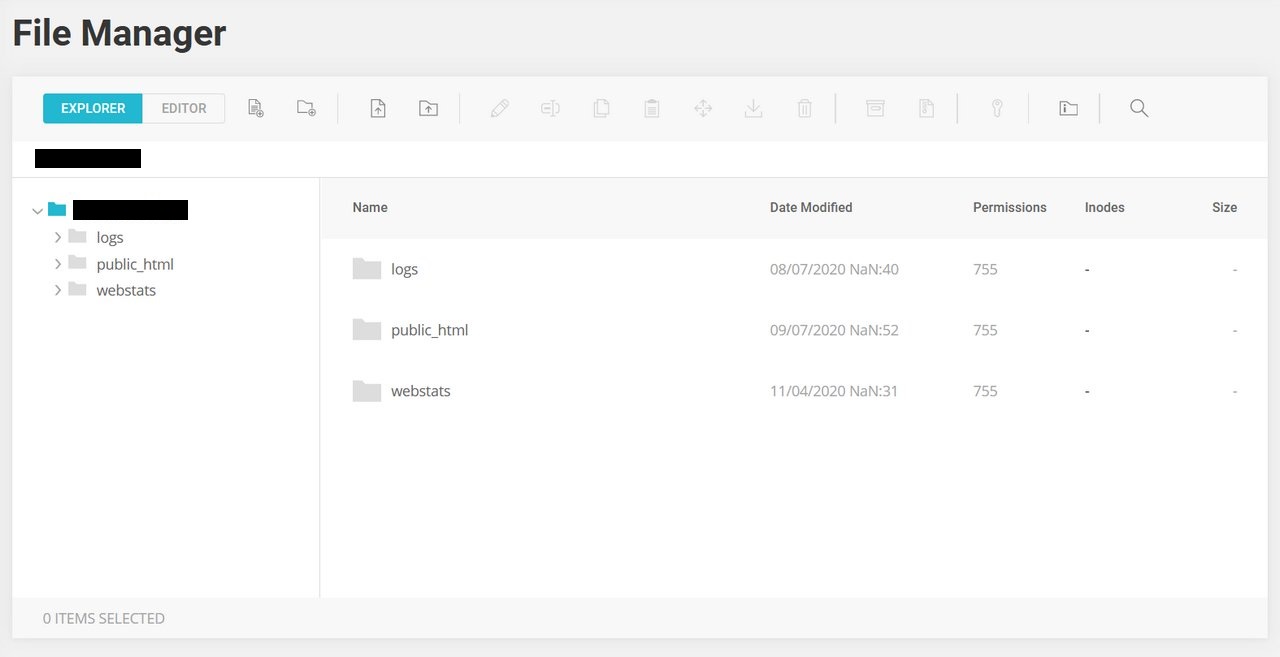Click the New File icon

click(256, 108)
